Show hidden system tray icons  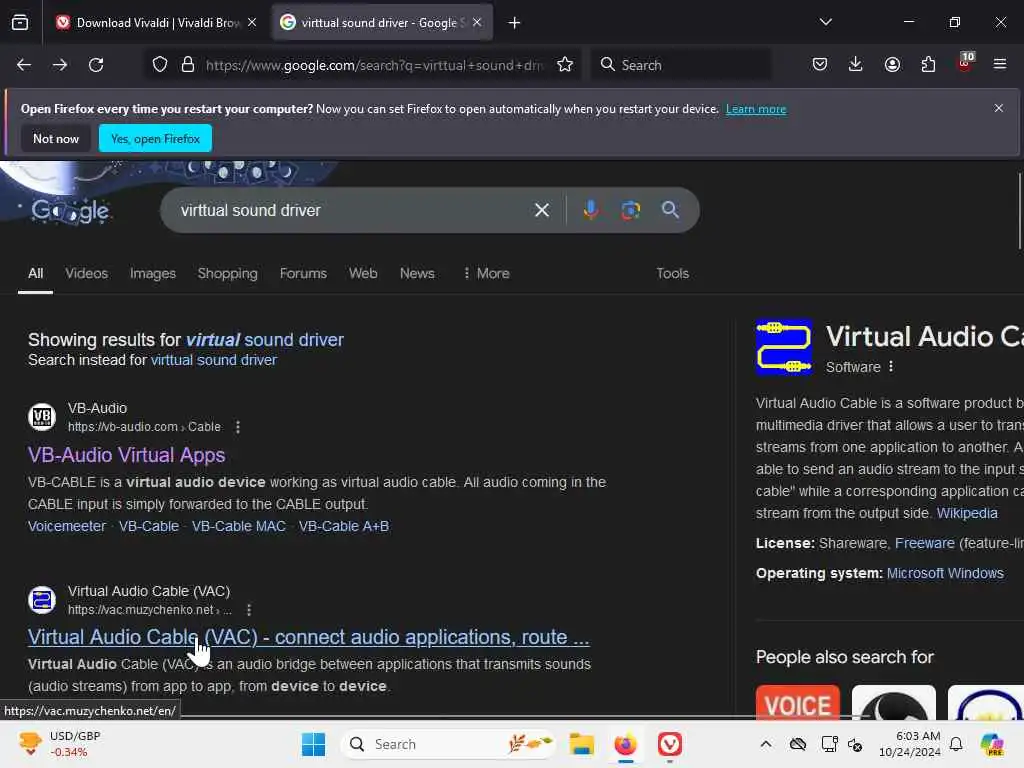(766, 744)
